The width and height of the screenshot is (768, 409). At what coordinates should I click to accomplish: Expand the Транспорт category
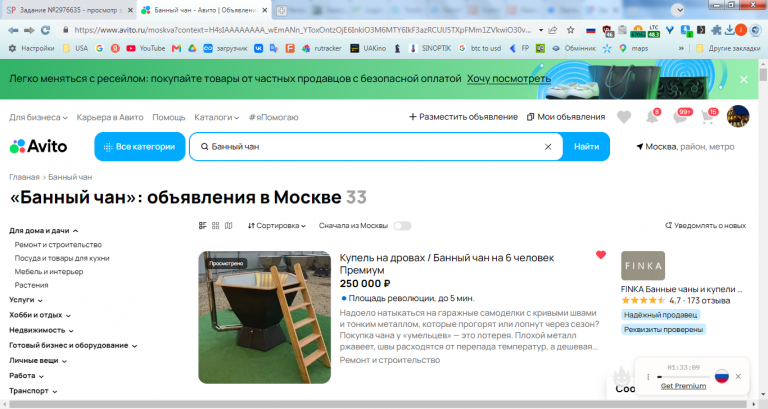(x=33, y=391)
